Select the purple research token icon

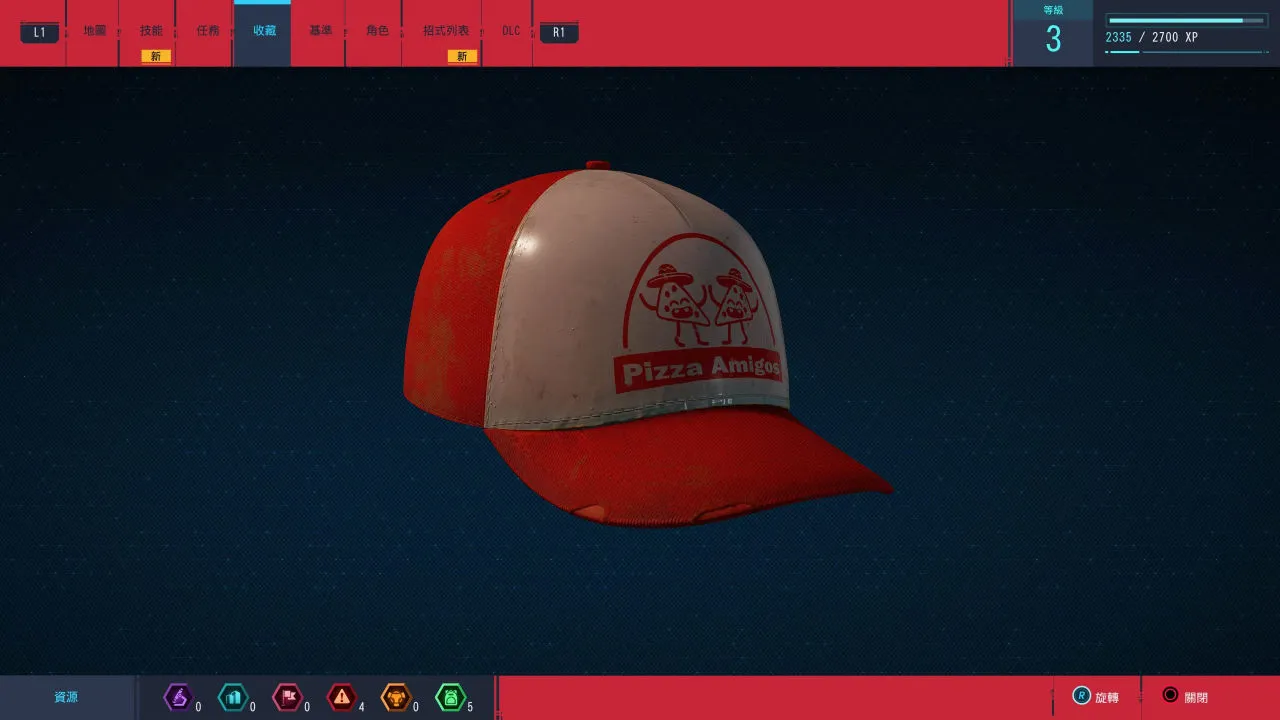[x=179, y=697]
